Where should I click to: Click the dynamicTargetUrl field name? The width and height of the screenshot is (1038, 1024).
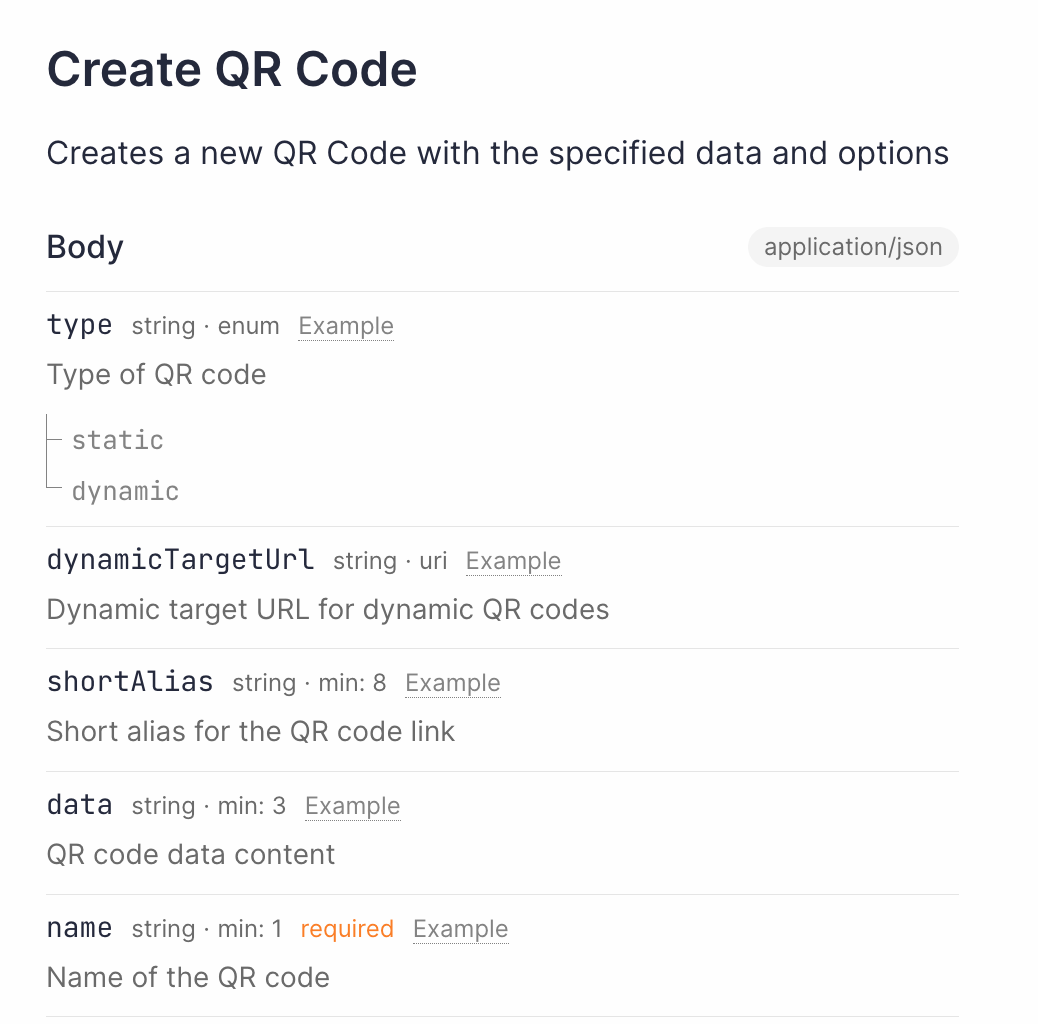(180, 560)
